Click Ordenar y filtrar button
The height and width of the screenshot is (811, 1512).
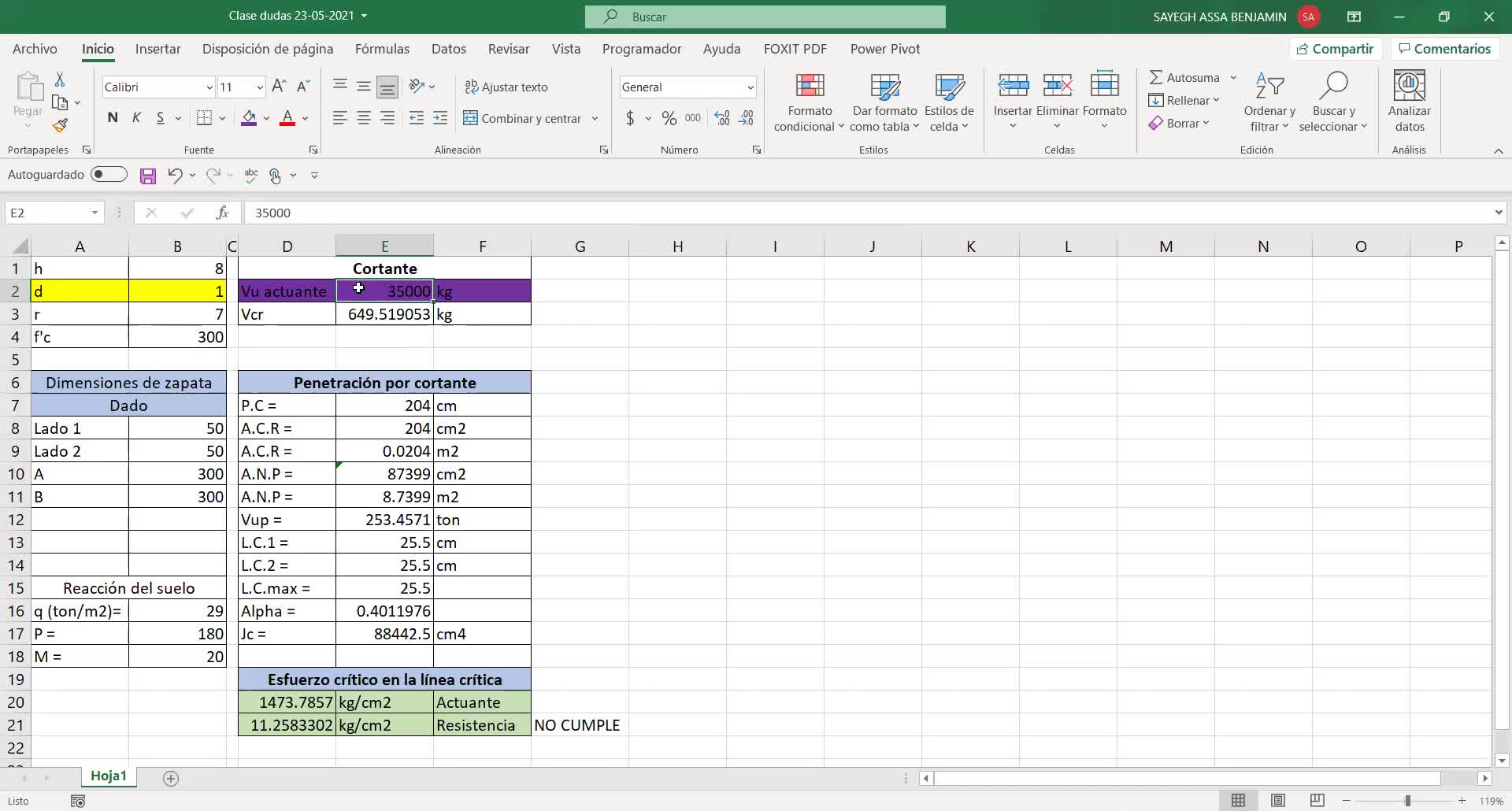(1269, 103)
